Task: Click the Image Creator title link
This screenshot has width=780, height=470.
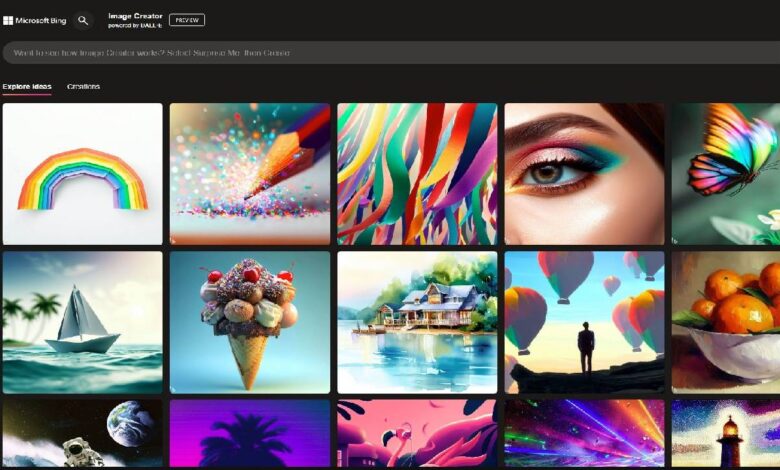Action: click(x=134, y=16)
